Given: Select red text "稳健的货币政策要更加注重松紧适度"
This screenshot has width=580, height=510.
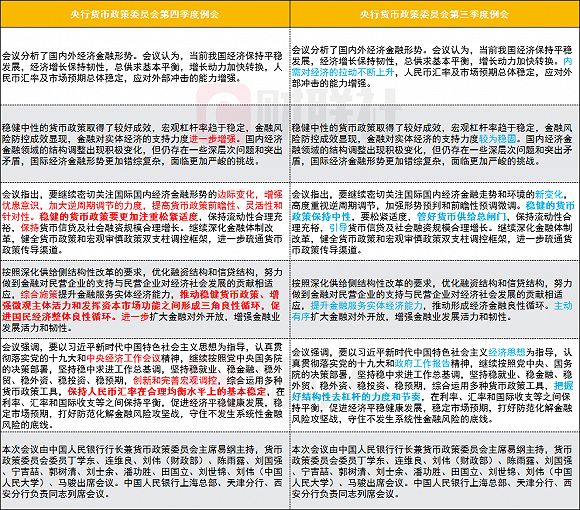Looking at the screenshot, I should [119, 217].
